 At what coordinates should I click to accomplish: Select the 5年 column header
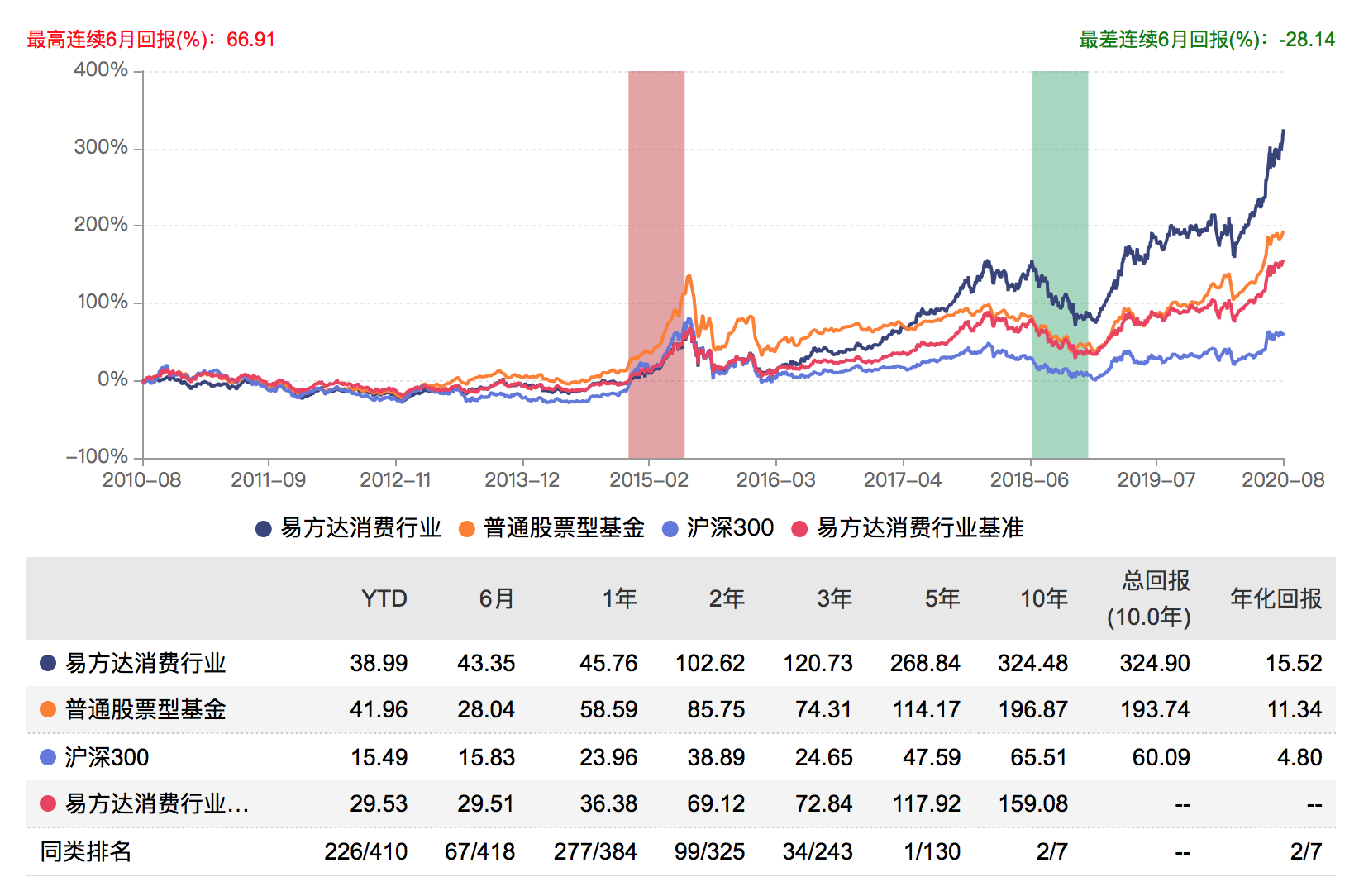click(942, 598)
